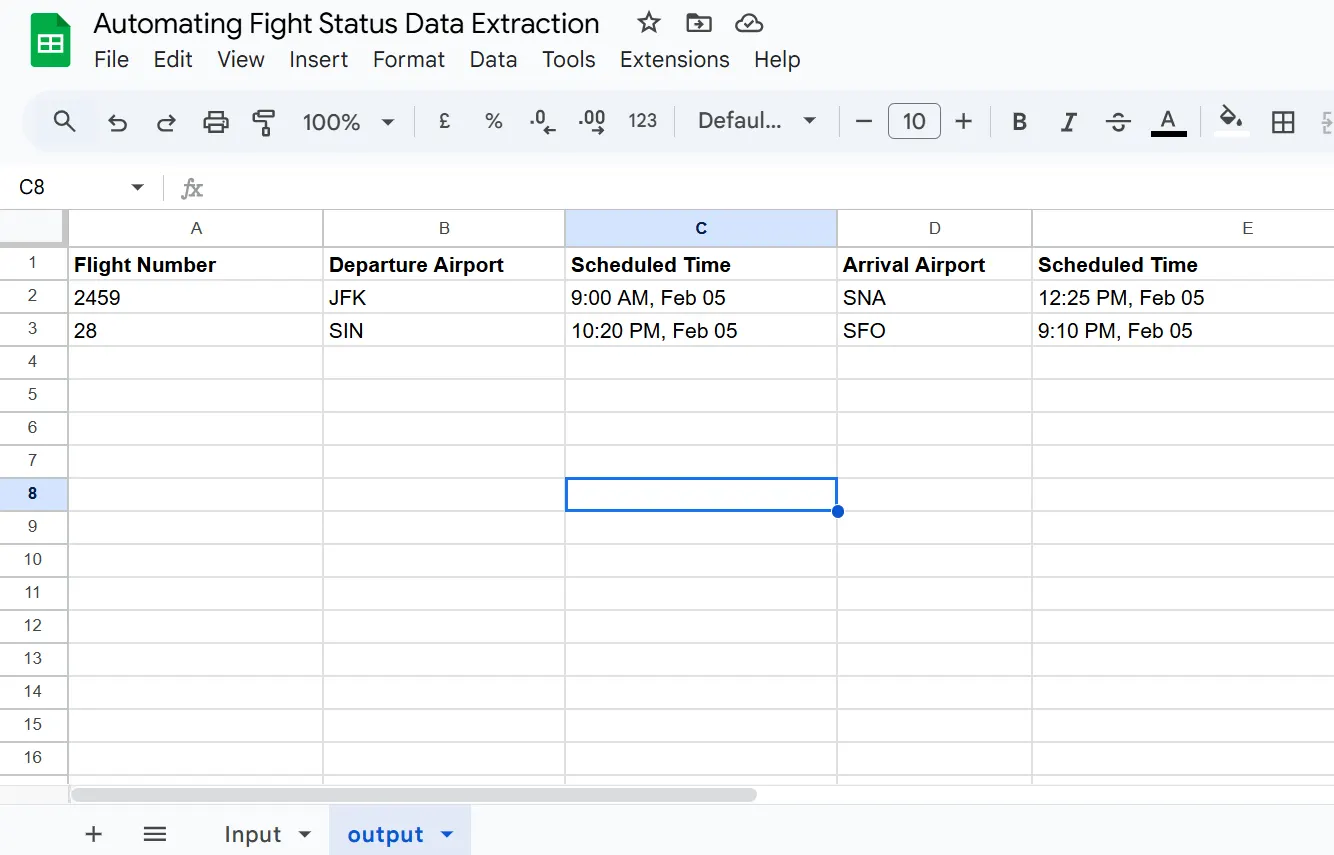1334x855 pixels.
Task: Open the Help menu
Action: click(777, 60)
